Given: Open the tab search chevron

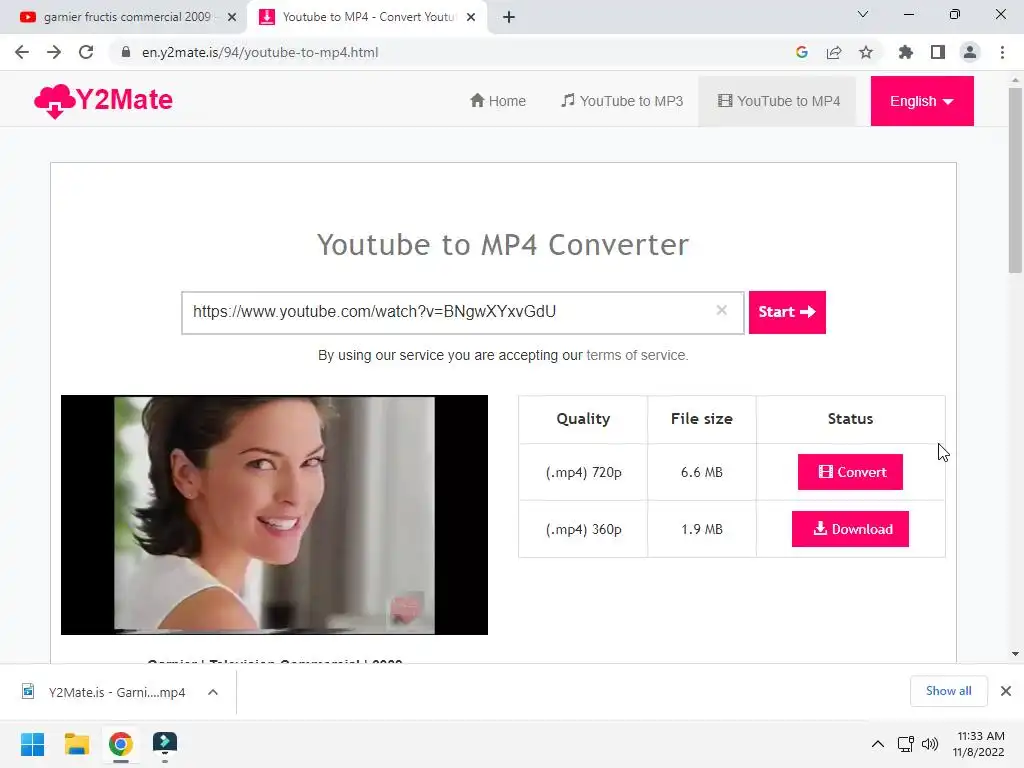Looking at the screenshot, I should coord(863,14).
